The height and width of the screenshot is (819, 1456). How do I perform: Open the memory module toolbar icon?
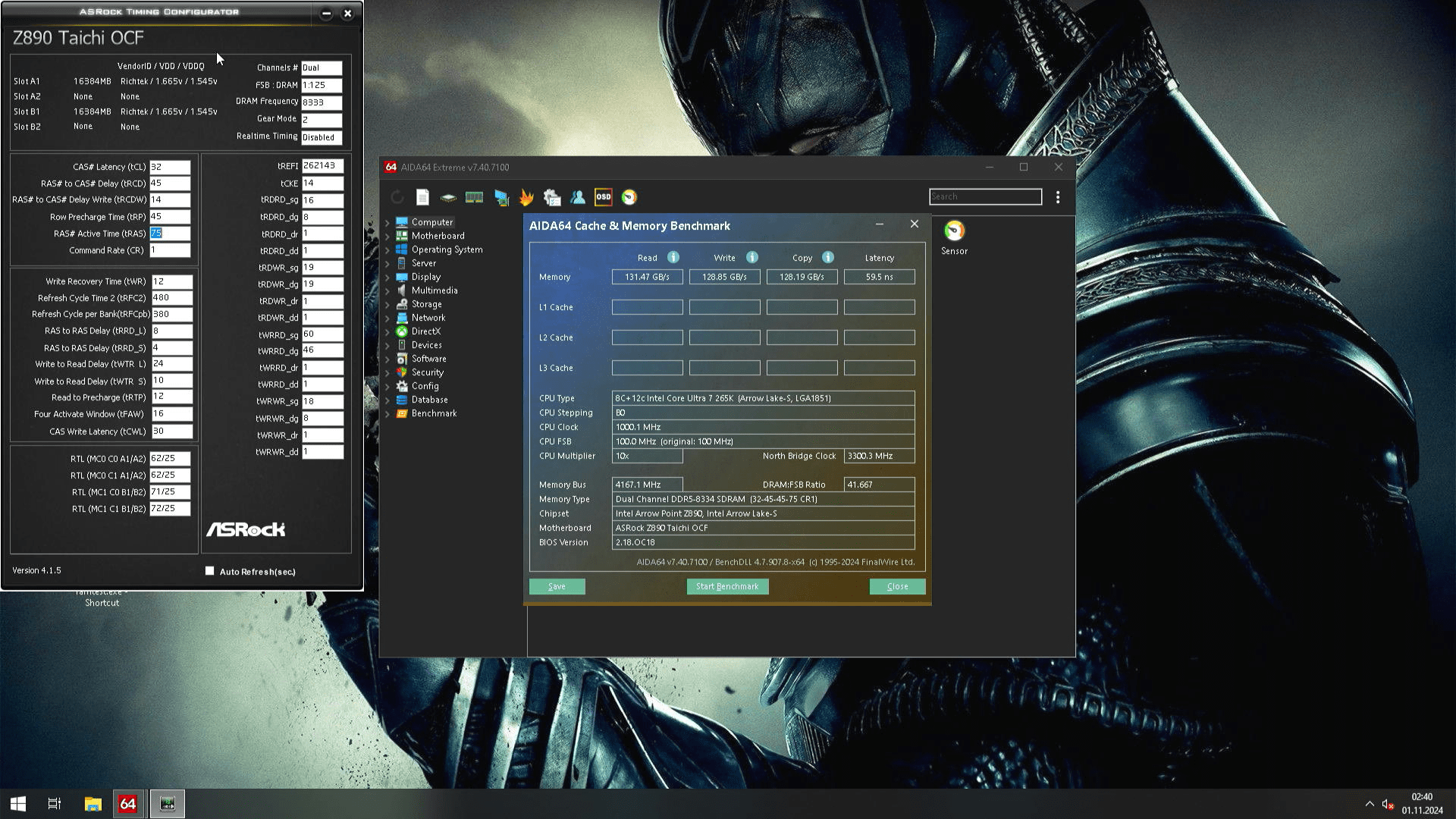pyautogui.click(x=474, y=197)
